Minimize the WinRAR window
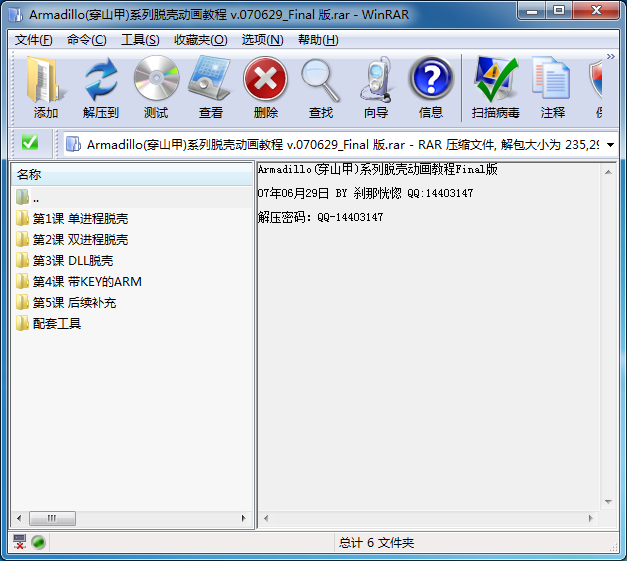The width and height of the screenshot is (627, 561). click(532, 10)
